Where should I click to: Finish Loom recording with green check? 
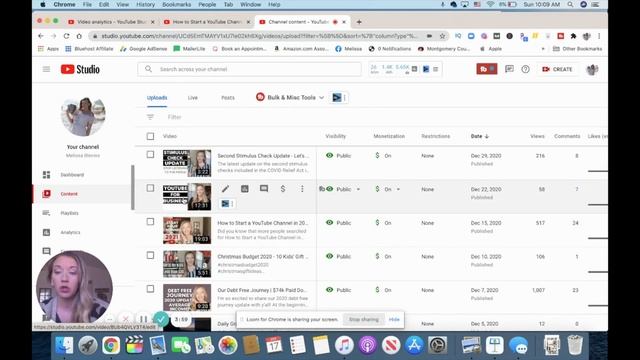coord(161,319)
